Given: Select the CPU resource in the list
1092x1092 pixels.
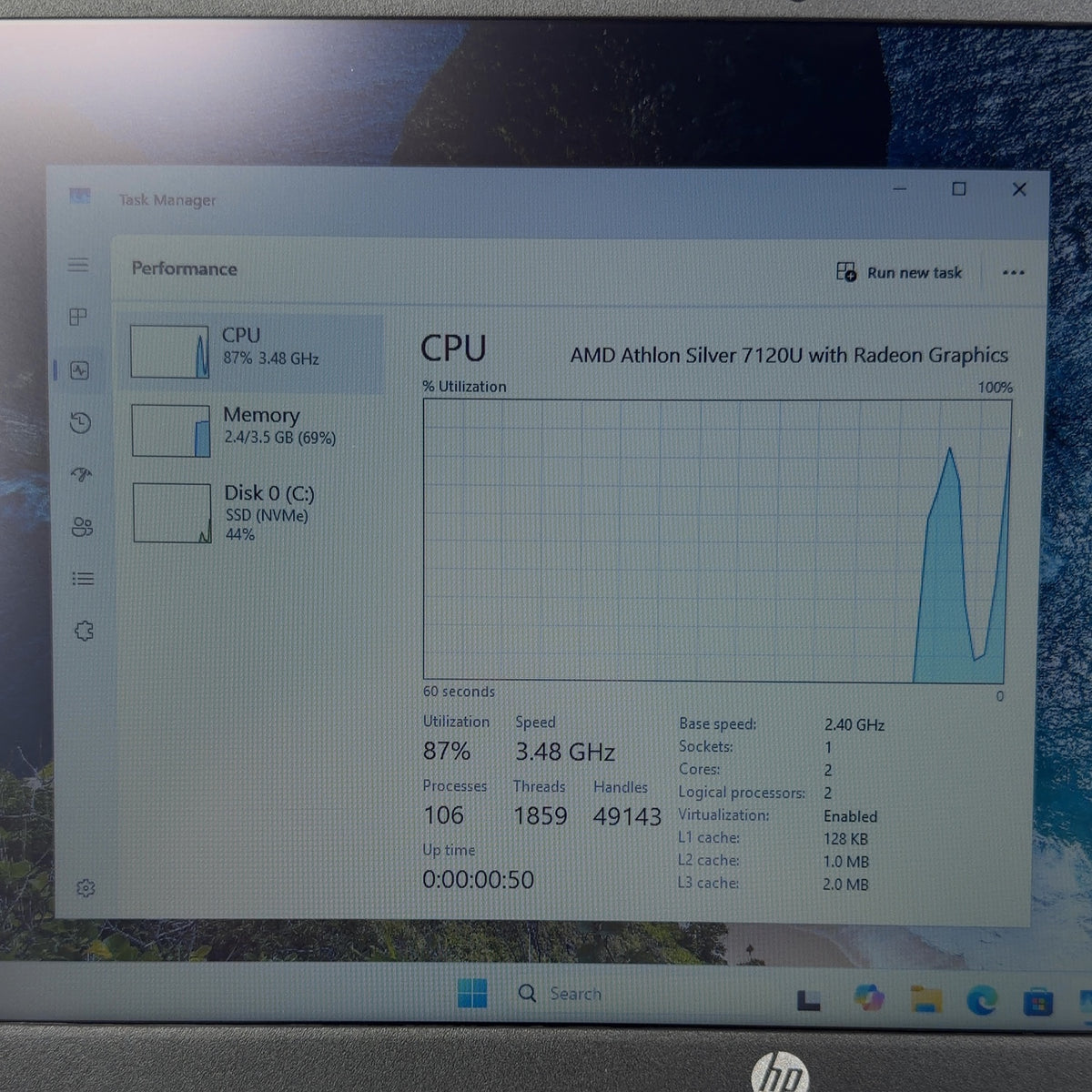Looking at the screenshot, I should (253, 352).
